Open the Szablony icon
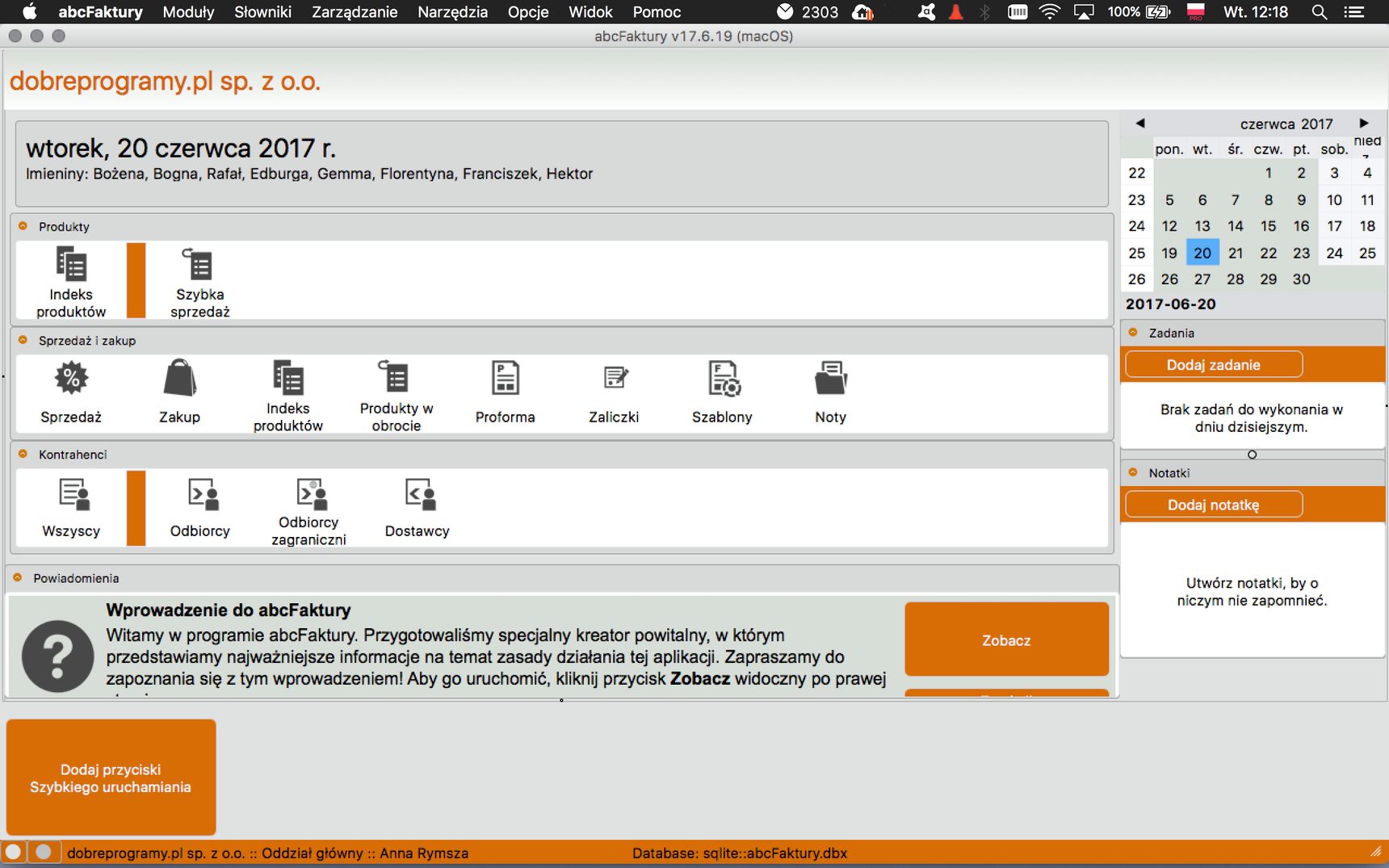 722,392
